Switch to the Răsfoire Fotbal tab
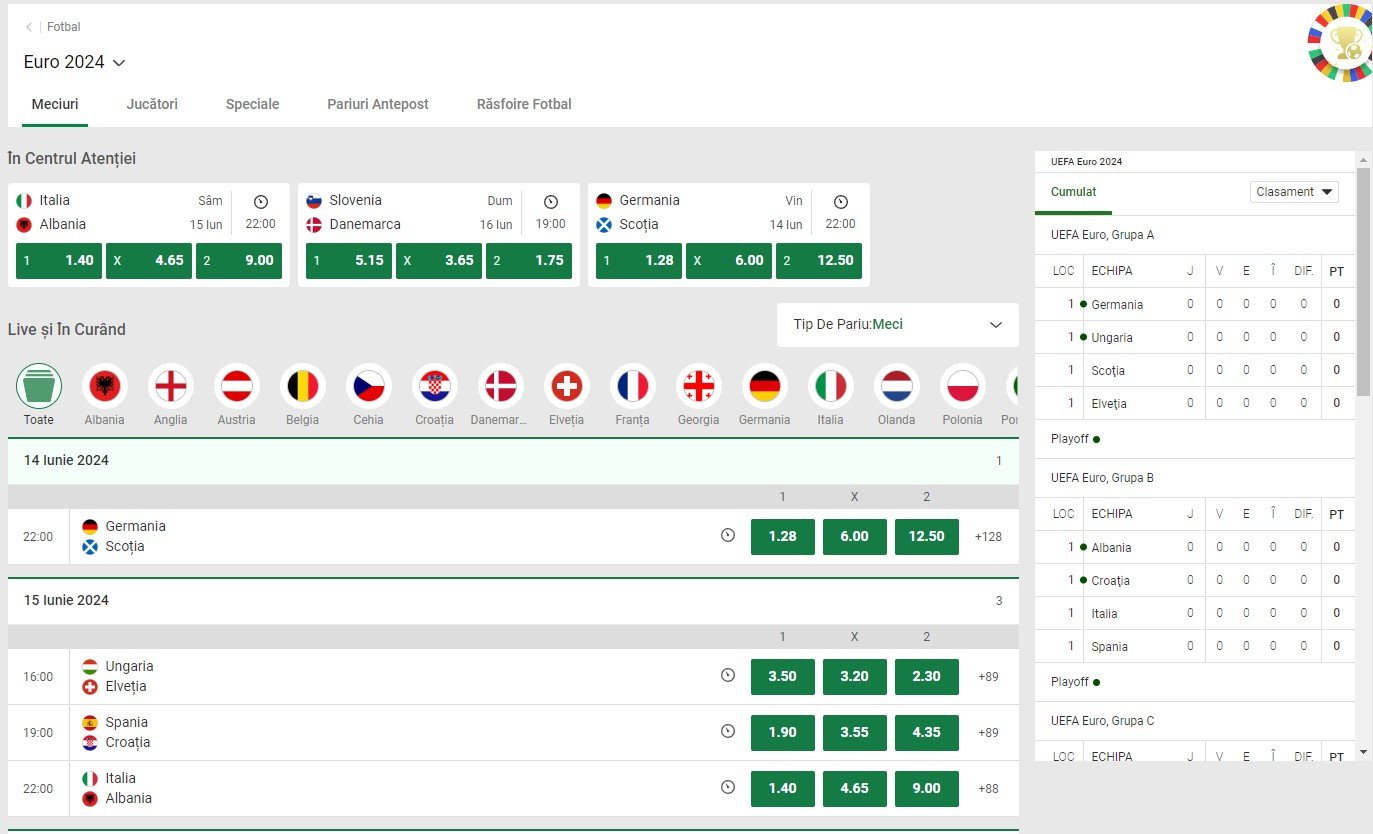The height and width of the screenshot is (834, 1373). (524, 104)
